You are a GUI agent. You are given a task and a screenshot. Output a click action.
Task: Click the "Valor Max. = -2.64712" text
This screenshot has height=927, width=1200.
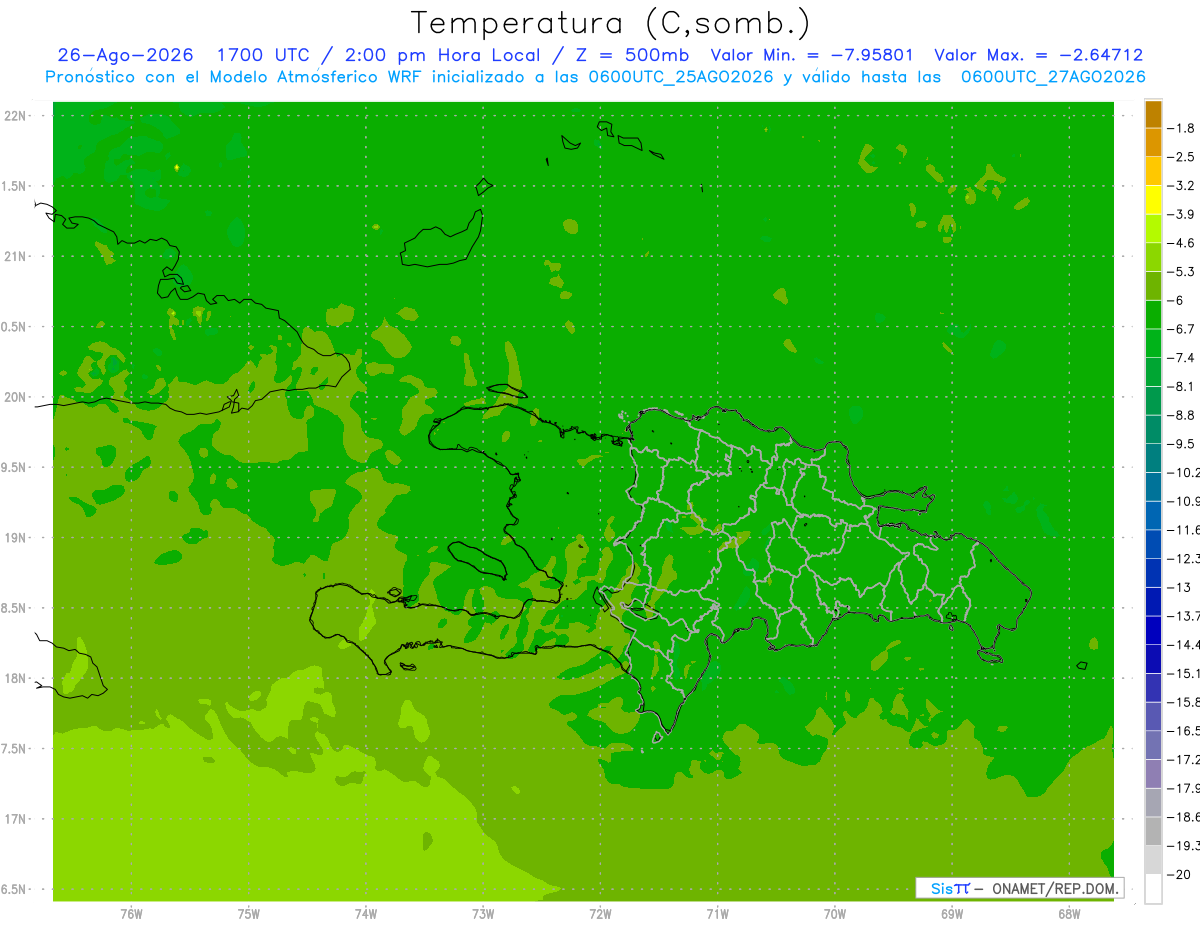[x=1038, y=55]
